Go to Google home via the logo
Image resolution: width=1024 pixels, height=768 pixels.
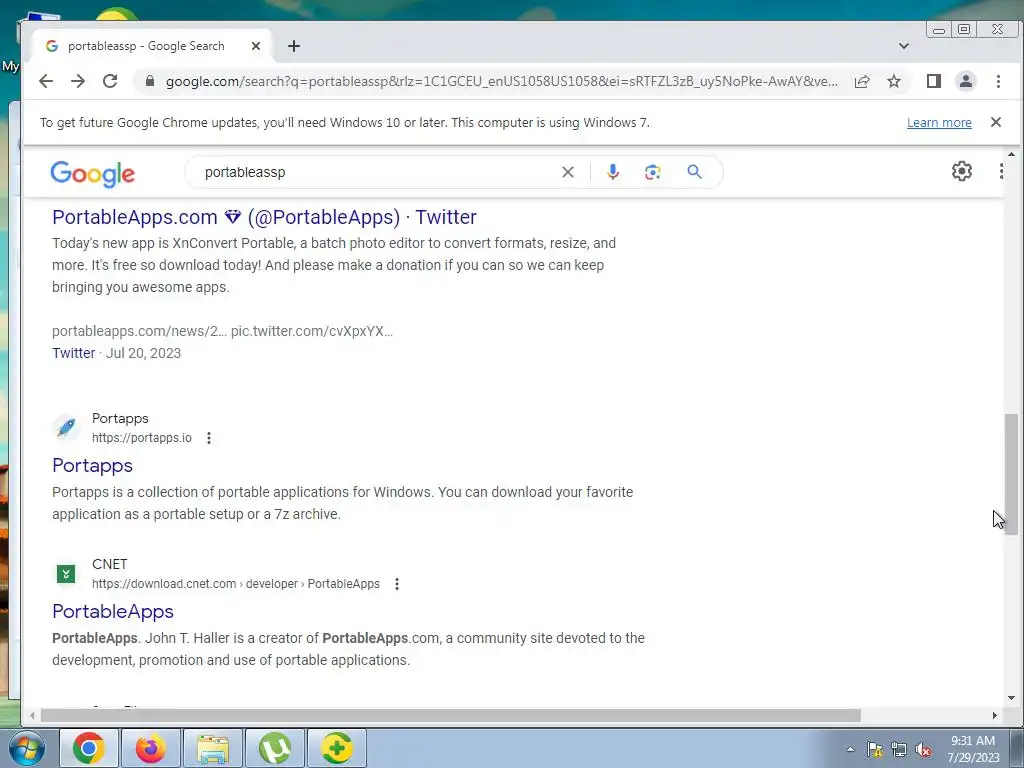(x=93, y=174)
